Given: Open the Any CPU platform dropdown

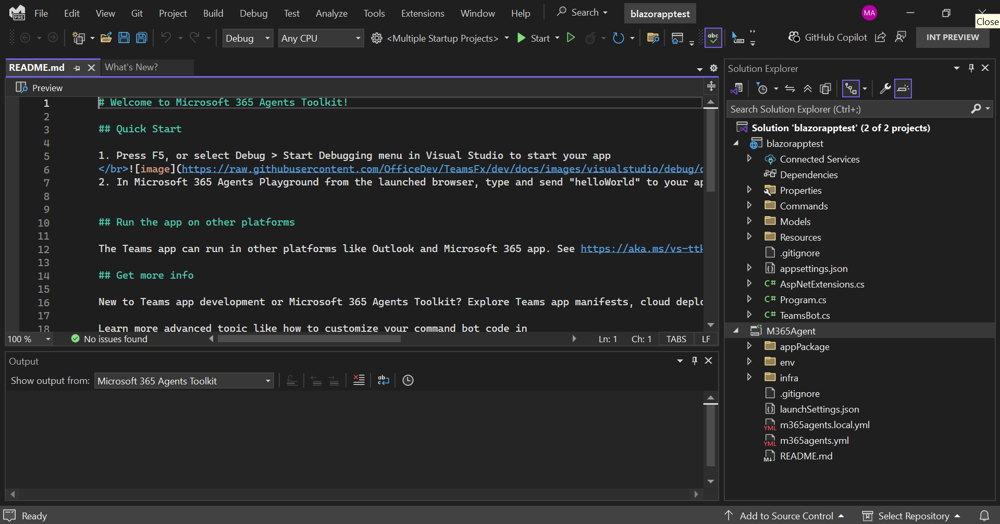Looking at the screenshot, I should (x=321, y=38).
